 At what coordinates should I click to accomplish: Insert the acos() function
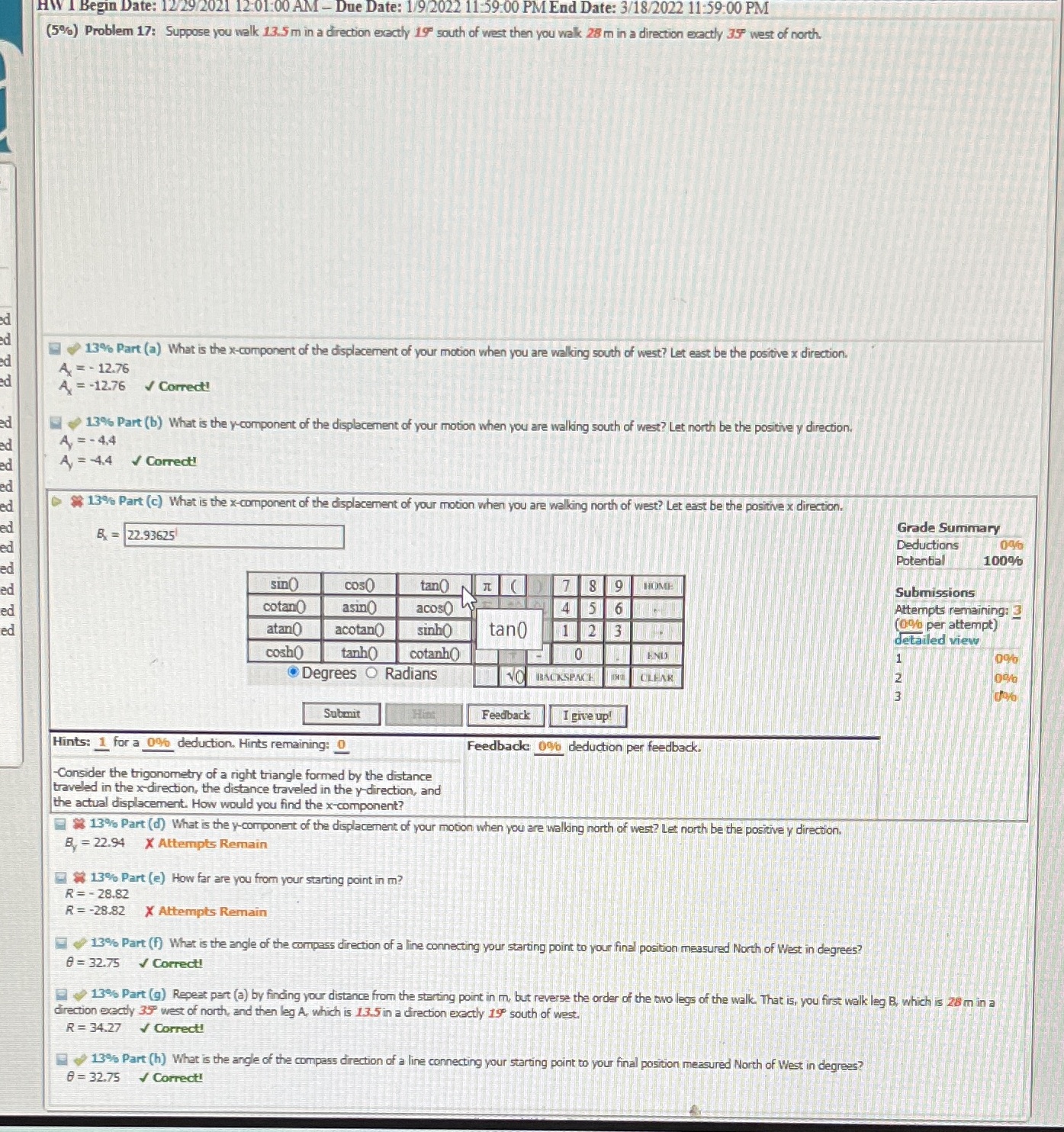pos(435,607)
